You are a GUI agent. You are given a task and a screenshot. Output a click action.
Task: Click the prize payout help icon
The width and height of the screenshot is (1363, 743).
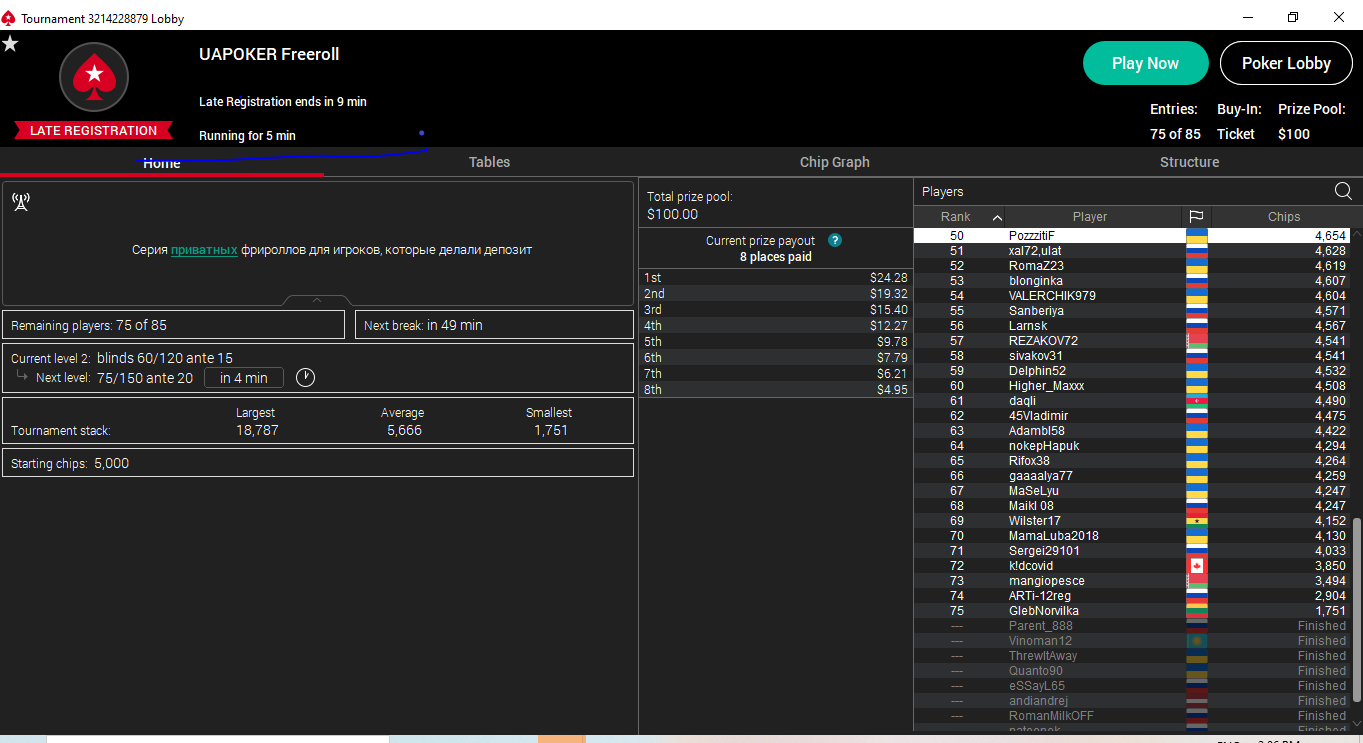tap(835, 241)
